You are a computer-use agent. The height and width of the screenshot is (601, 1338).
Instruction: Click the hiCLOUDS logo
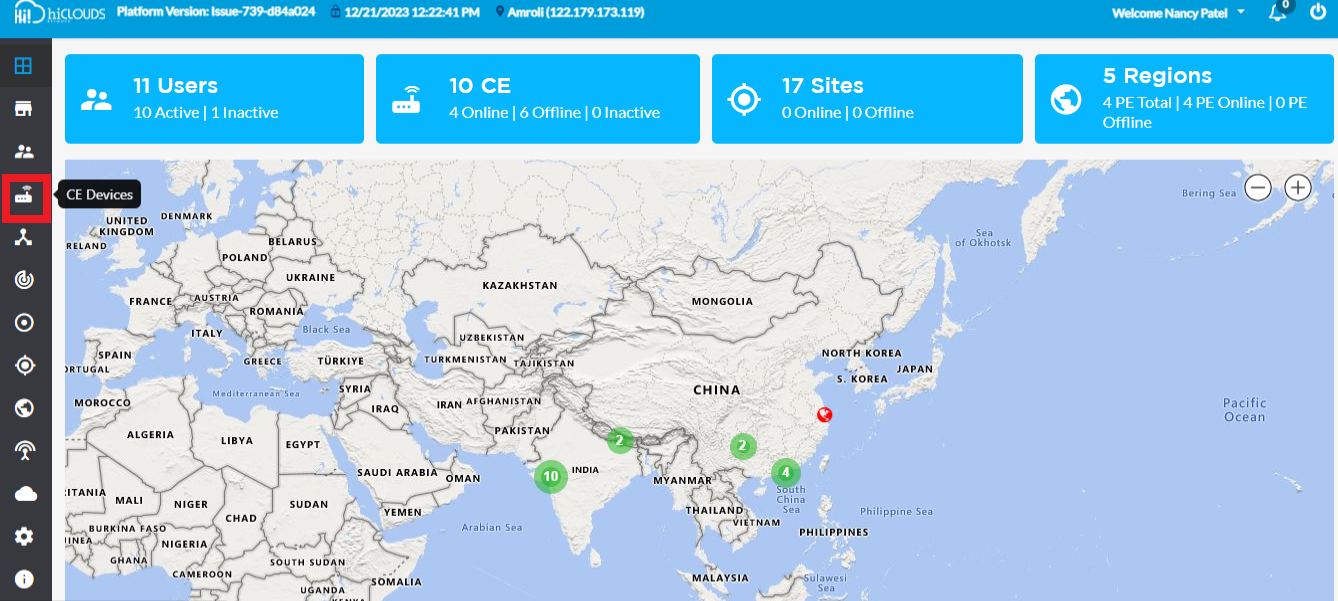pos(59,13)
